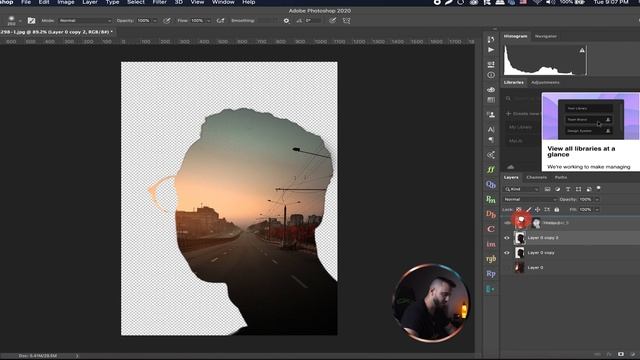This screenshot has height=360, width=640.
Task: Open the Window menu
Action: click(x=223, y=2)
